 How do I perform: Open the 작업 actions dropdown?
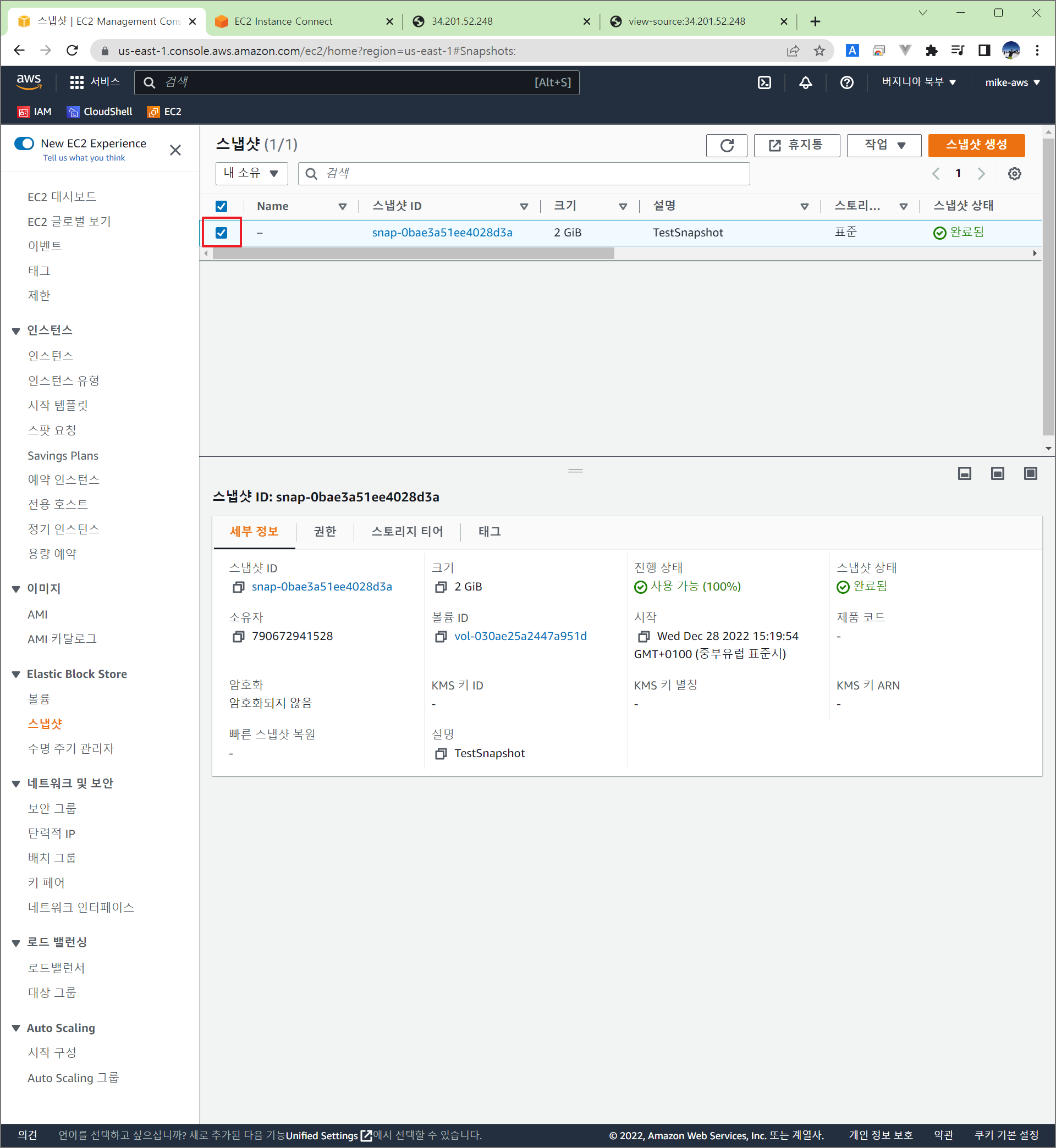pos(883,145)
